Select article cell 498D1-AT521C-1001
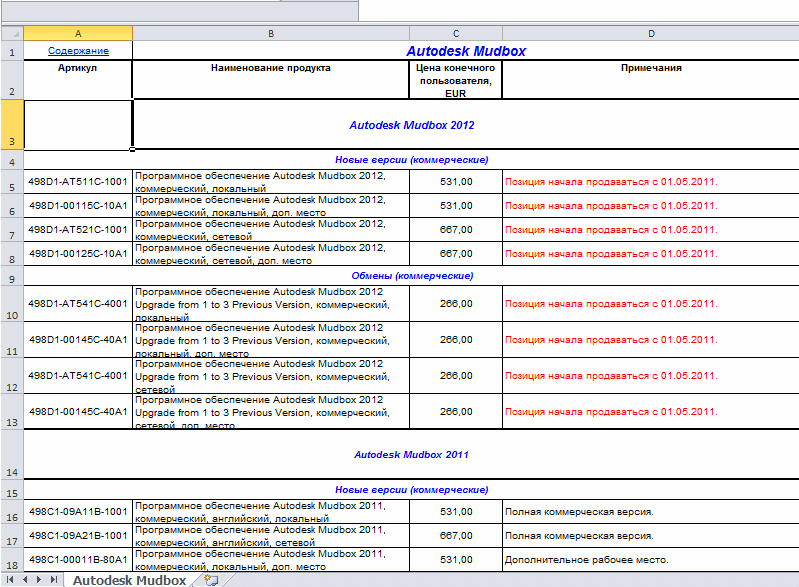This screenshot has width=799, height=587. [77, 230]
